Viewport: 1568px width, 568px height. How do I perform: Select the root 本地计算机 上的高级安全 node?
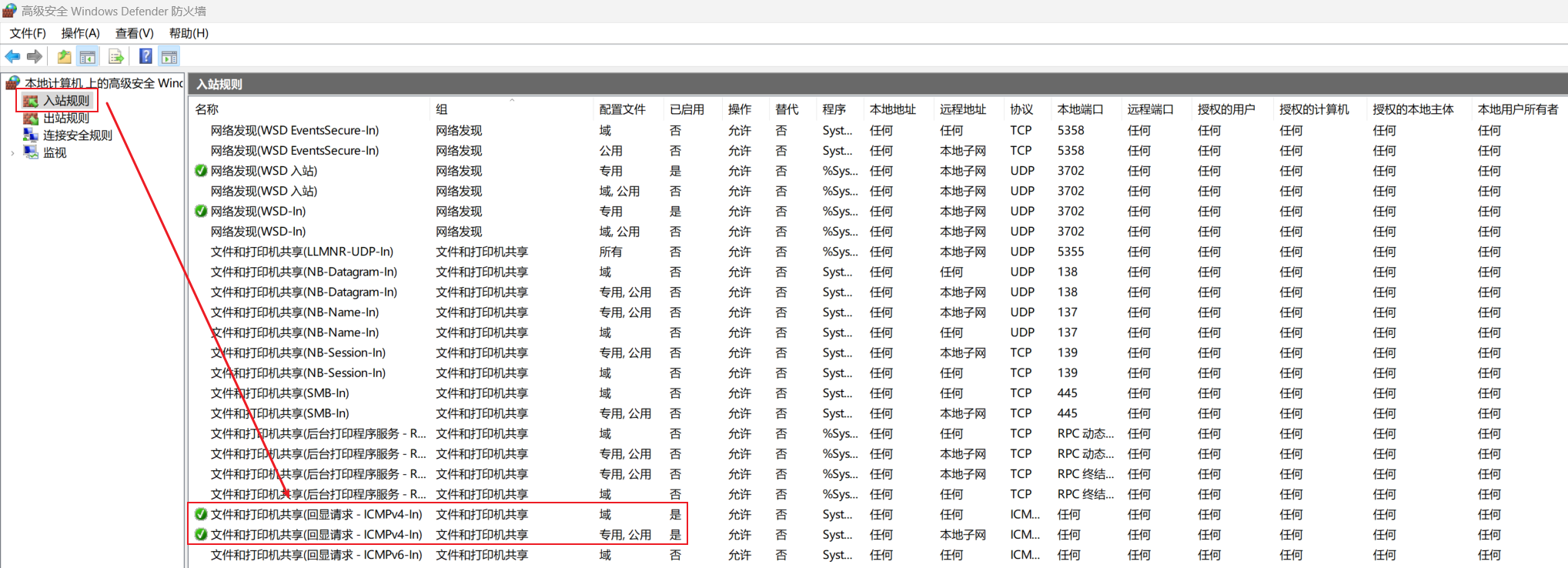104,82
